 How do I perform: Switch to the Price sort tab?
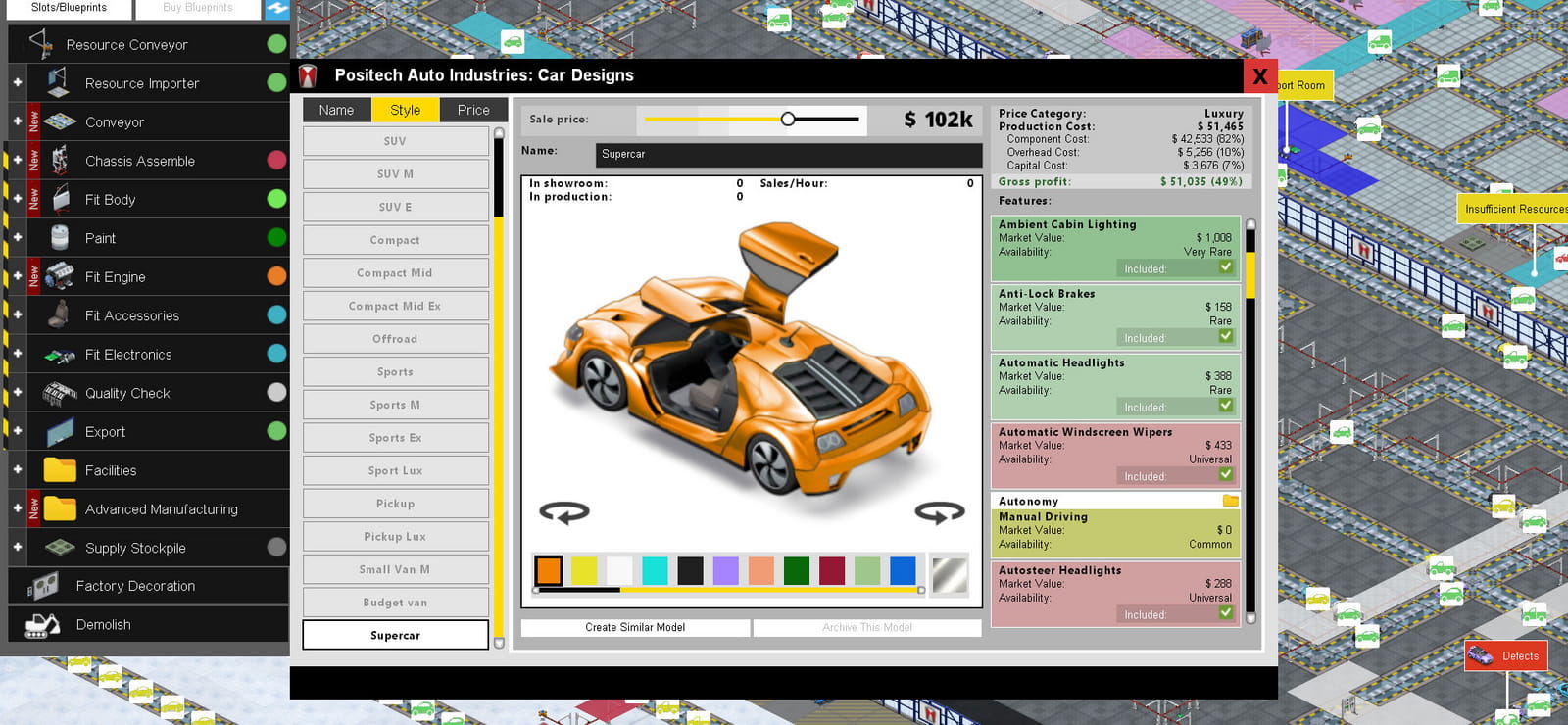point(473,110)
